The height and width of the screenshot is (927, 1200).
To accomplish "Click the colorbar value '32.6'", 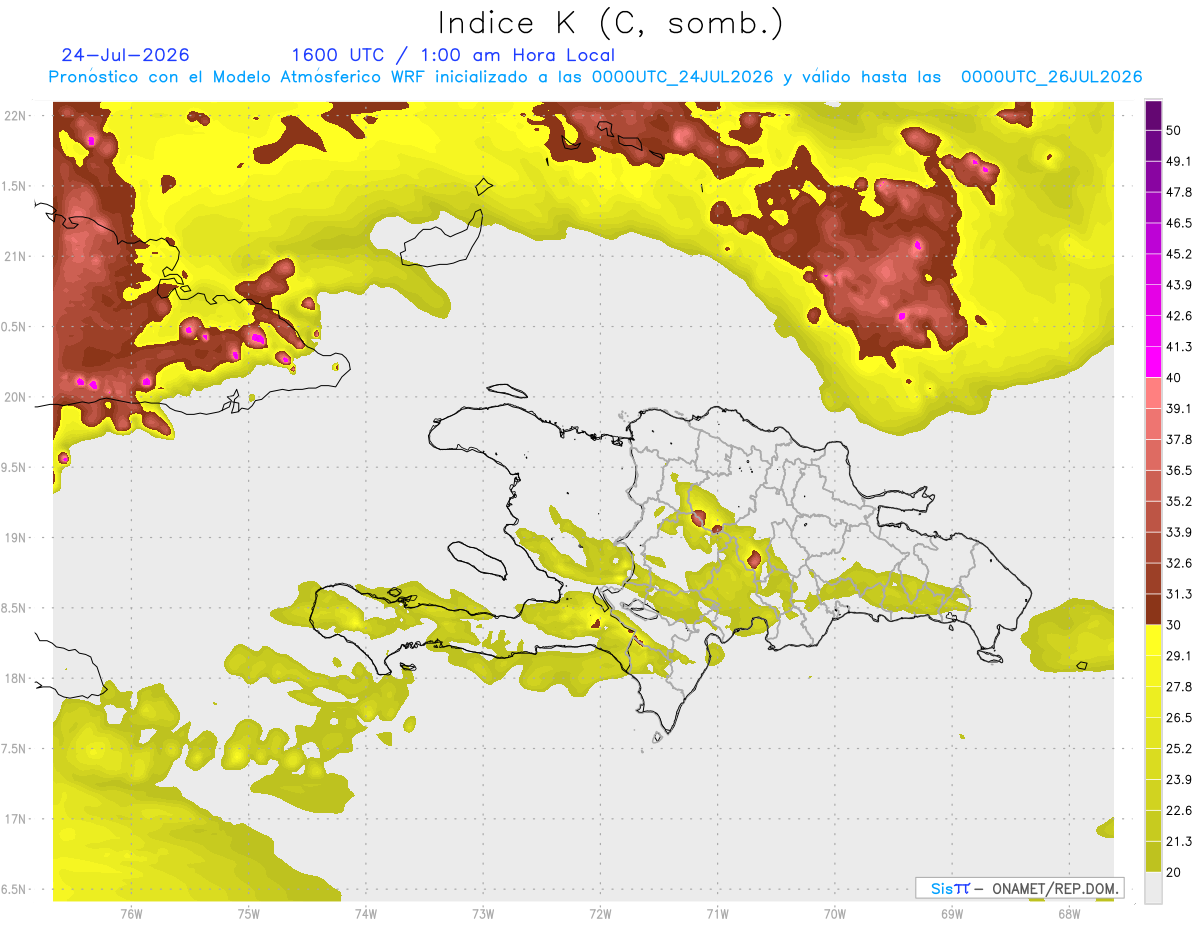I will click(x=1179, y=563).
